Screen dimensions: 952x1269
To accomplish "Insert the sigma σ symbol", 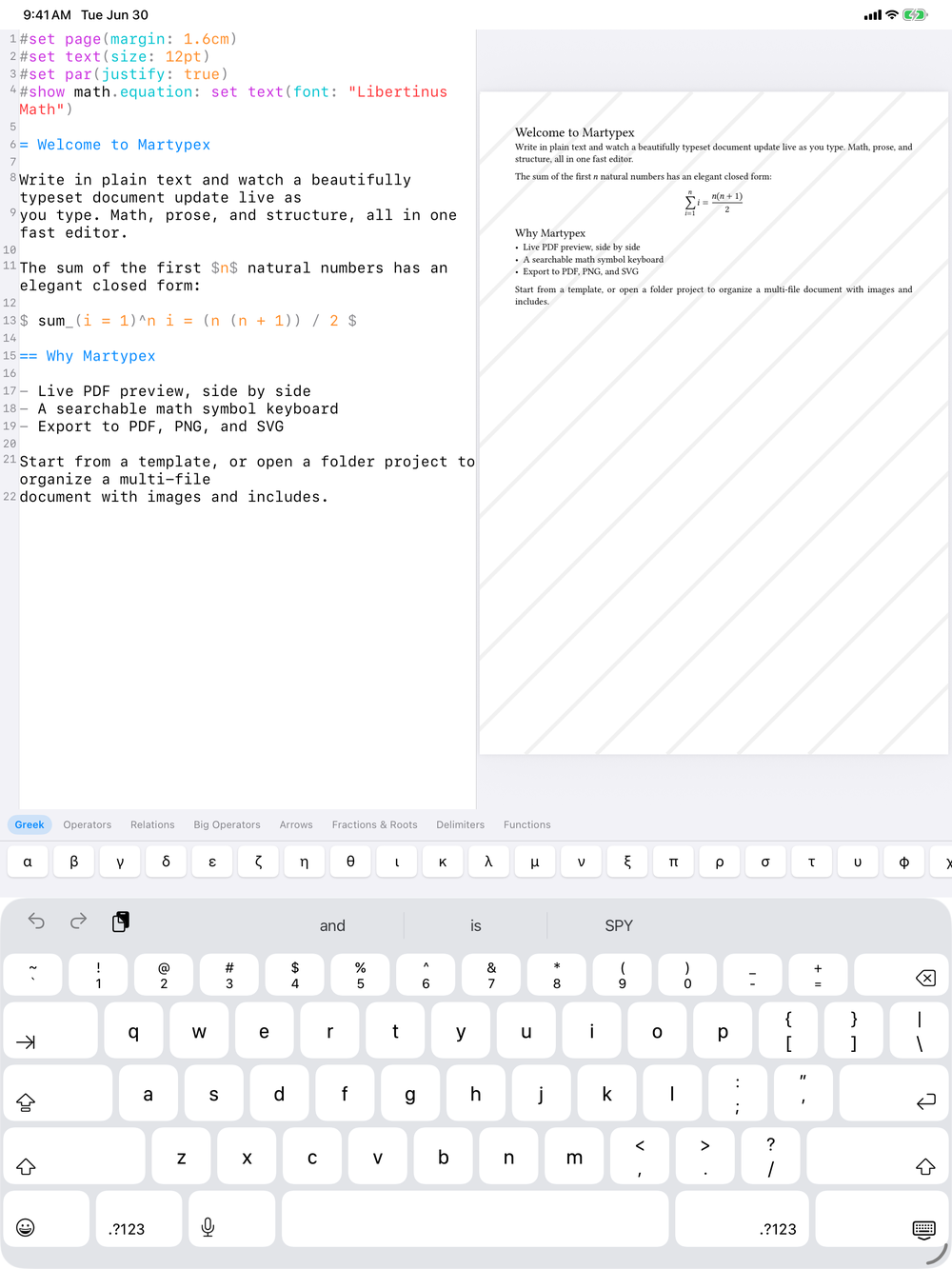I will point(766,862).
